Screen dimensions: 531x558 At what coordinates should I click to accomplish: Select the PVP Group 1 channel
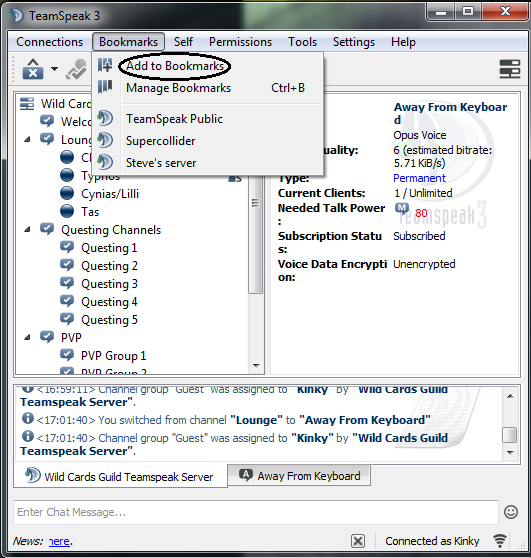[x=114, y=356]
